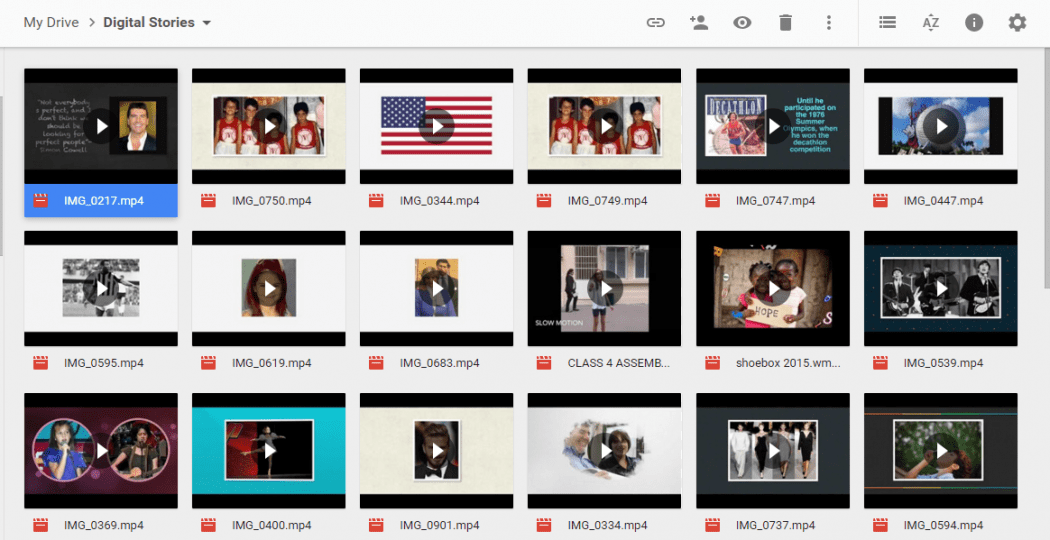This screenshot has height=540, width=1050.
Task: Play the Decathlon IMG_0747.mp4 thumbnail
Action: [x=773, y=126]
